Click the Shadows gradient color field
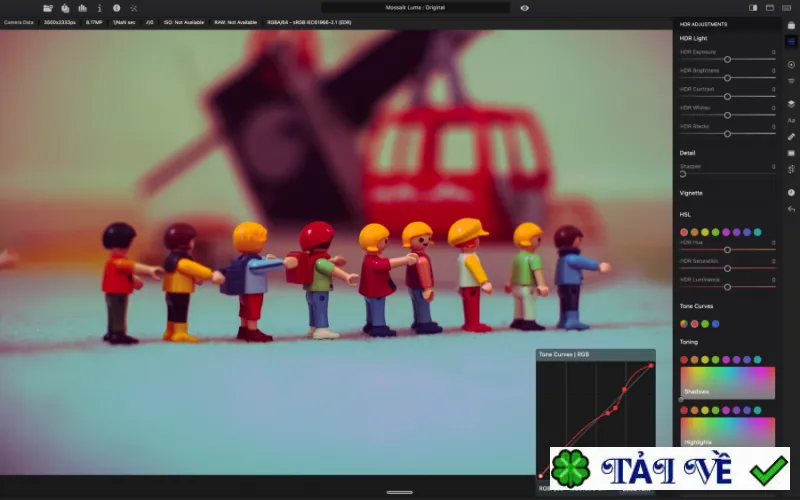The image size is (800, 500). [x=728, y=383]
